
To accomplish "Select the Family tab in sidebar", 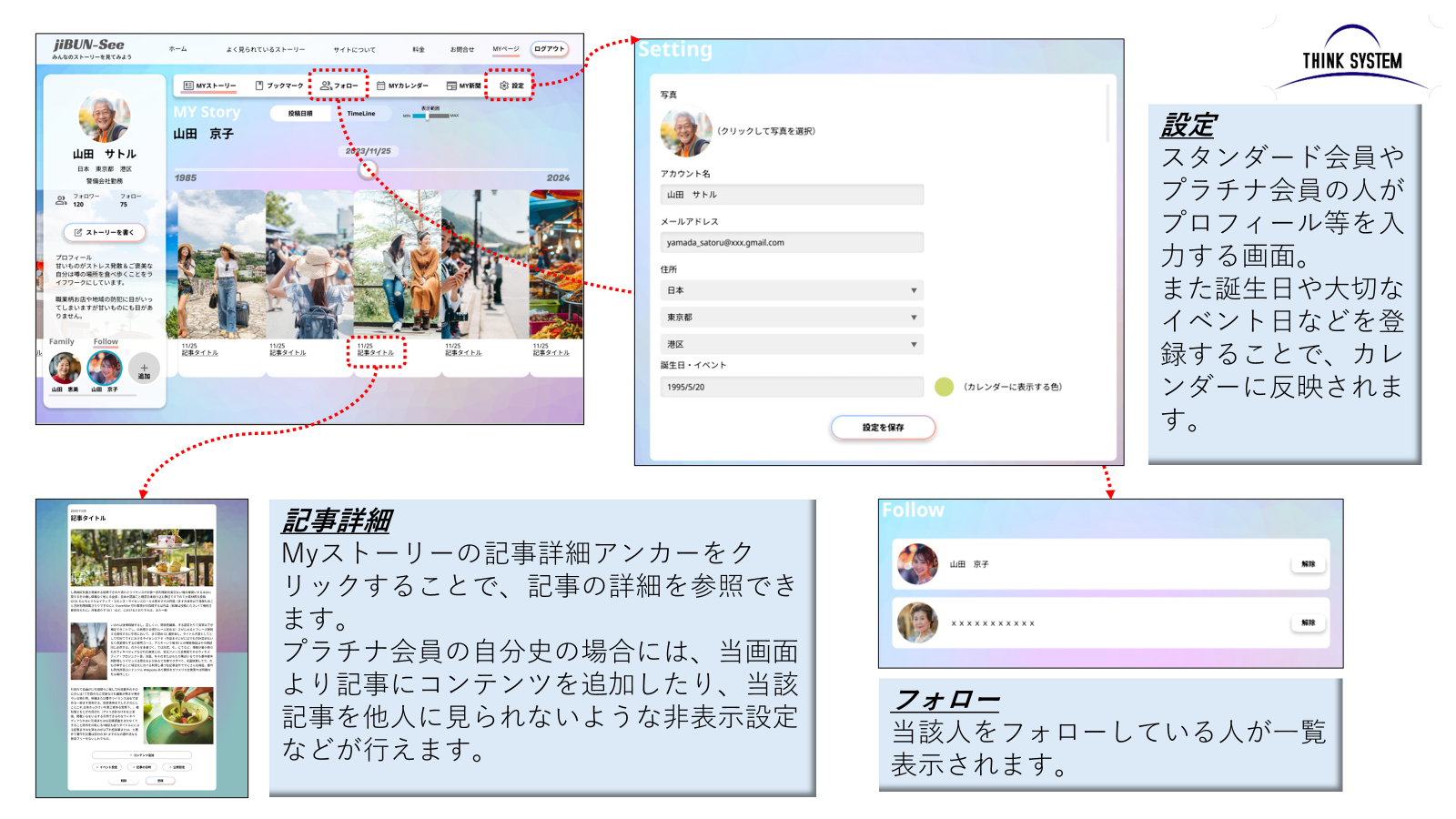I will 62,342.
